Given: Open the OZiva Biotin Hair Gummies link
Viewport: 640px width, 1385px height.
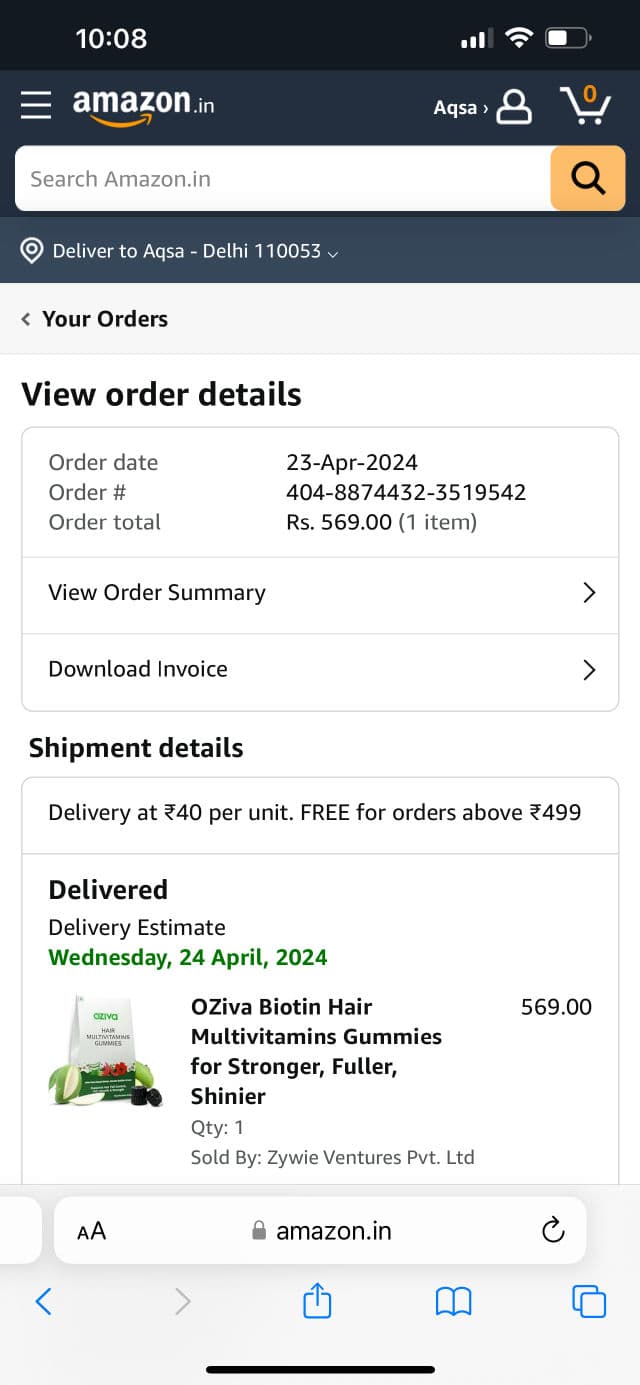Looking at the screenshot, I should [316, 1051].
